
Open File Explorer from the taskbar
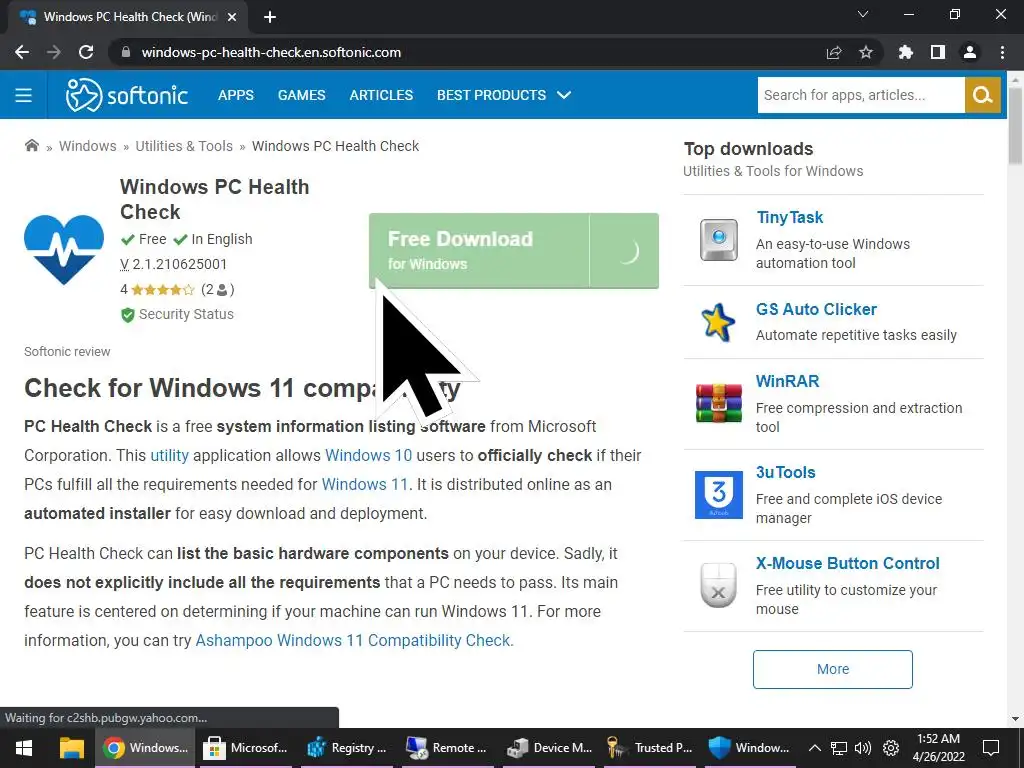coord(72,748)
